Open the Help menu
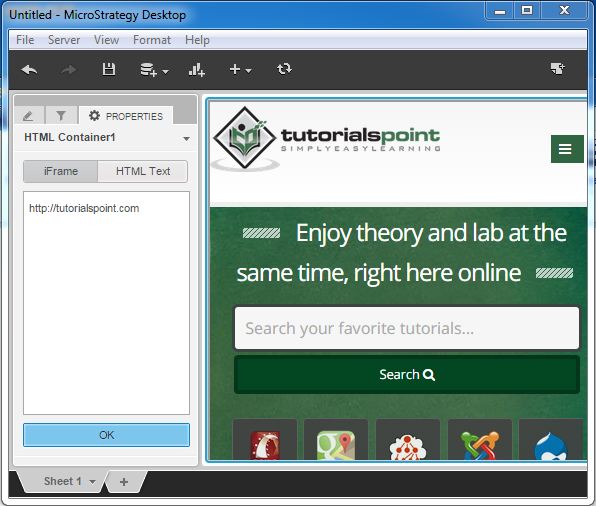 pos(197,40)
